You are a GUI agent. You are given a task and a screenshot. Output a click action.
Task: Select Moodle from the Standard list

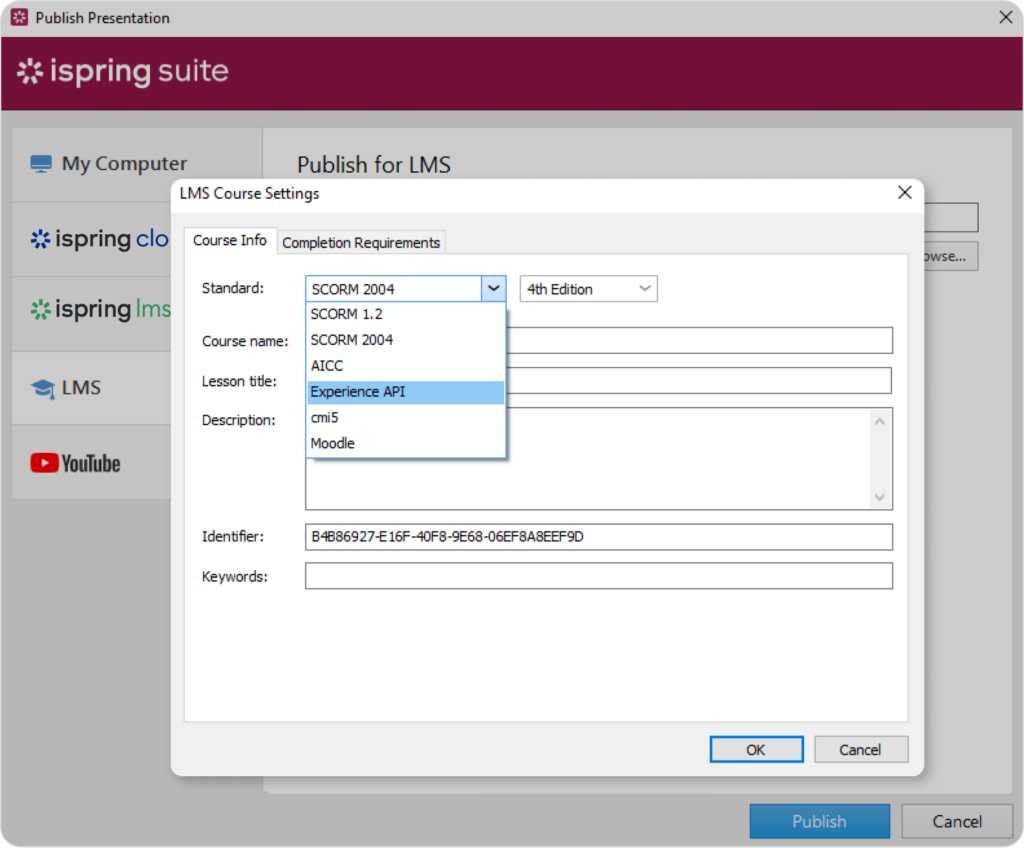(x=406, y=444)
